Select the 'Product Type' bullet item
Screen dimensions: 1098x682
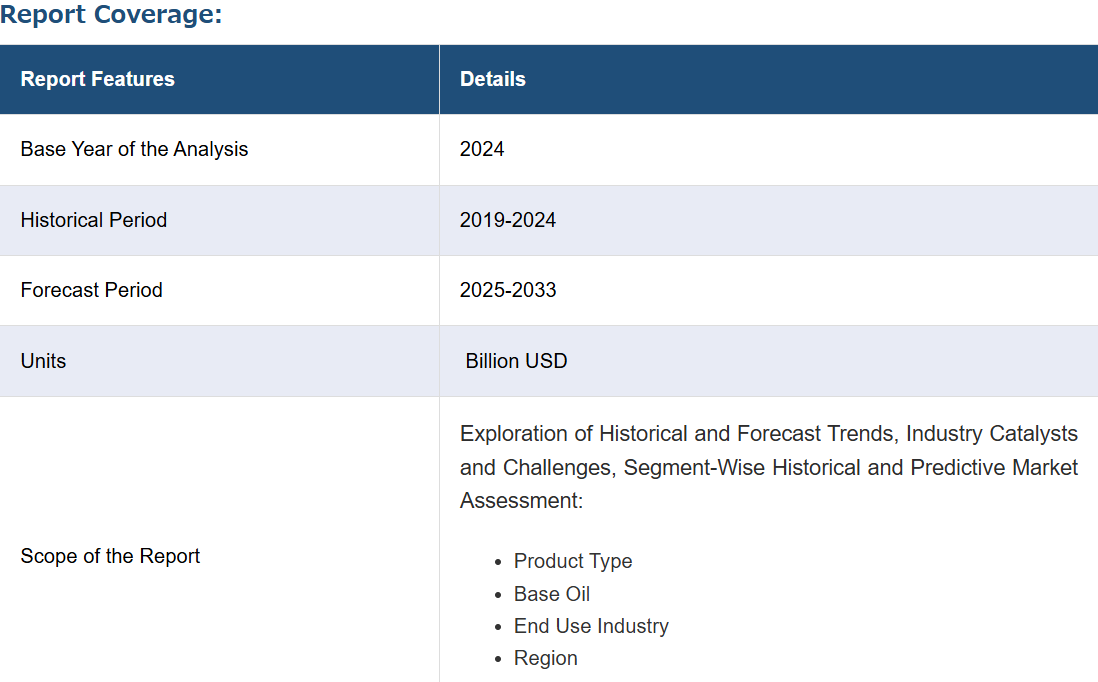[x=573, y=561]
